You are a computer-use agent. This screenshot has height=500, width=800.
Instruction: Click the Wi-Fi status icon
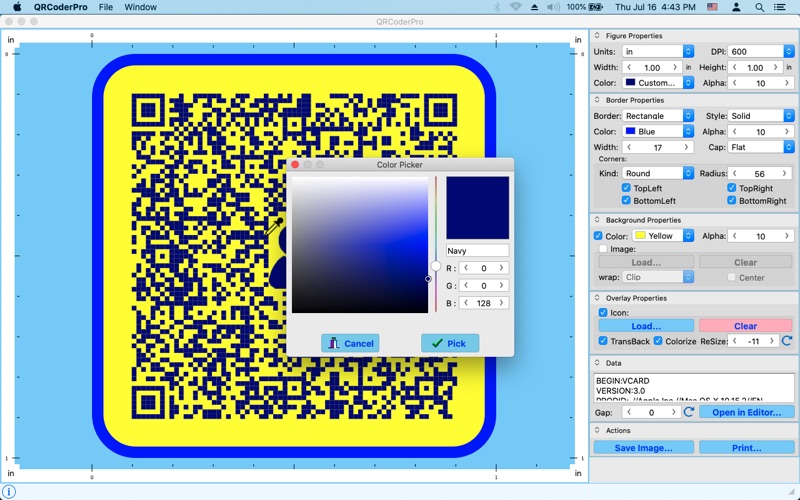point(515,7)
